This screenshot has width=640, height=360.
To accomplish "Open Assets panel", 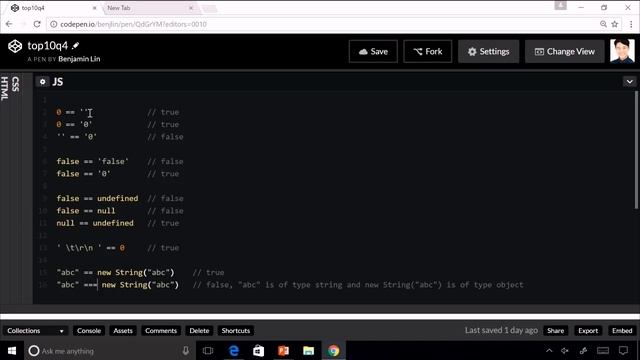I will [x=123, y=331].
